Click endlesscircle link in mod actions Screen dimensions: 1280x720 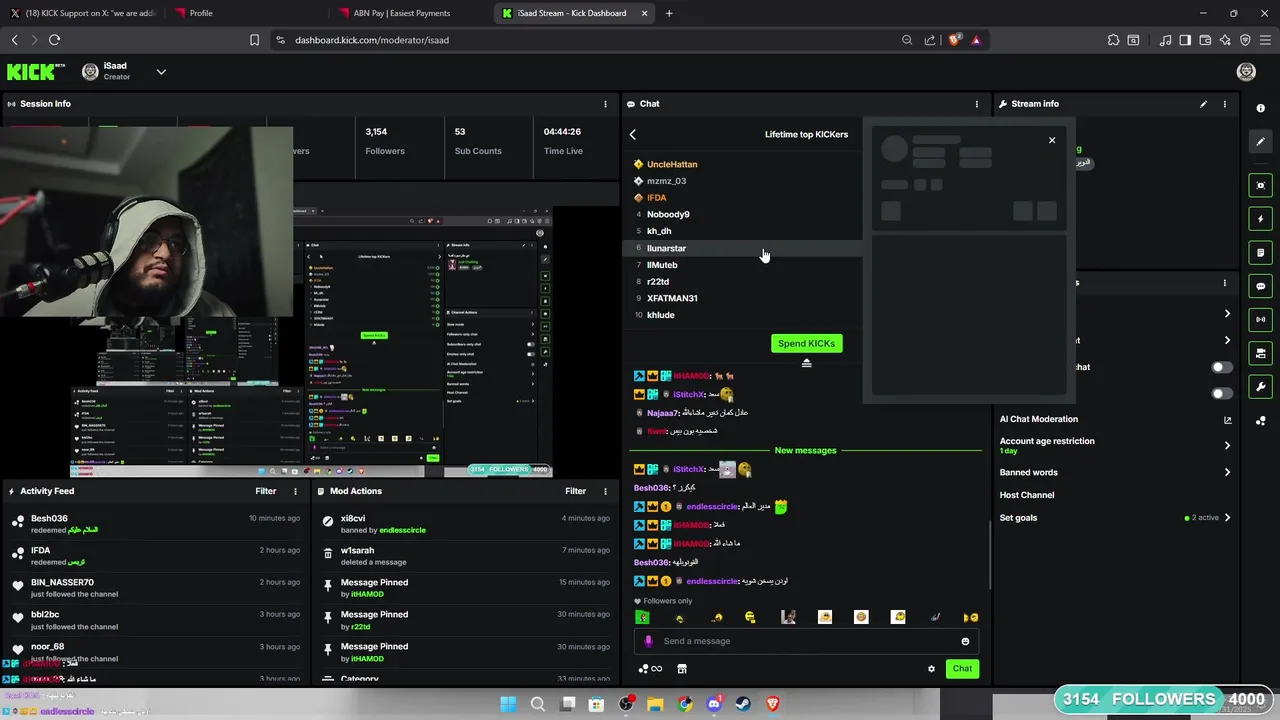(402, 530)
